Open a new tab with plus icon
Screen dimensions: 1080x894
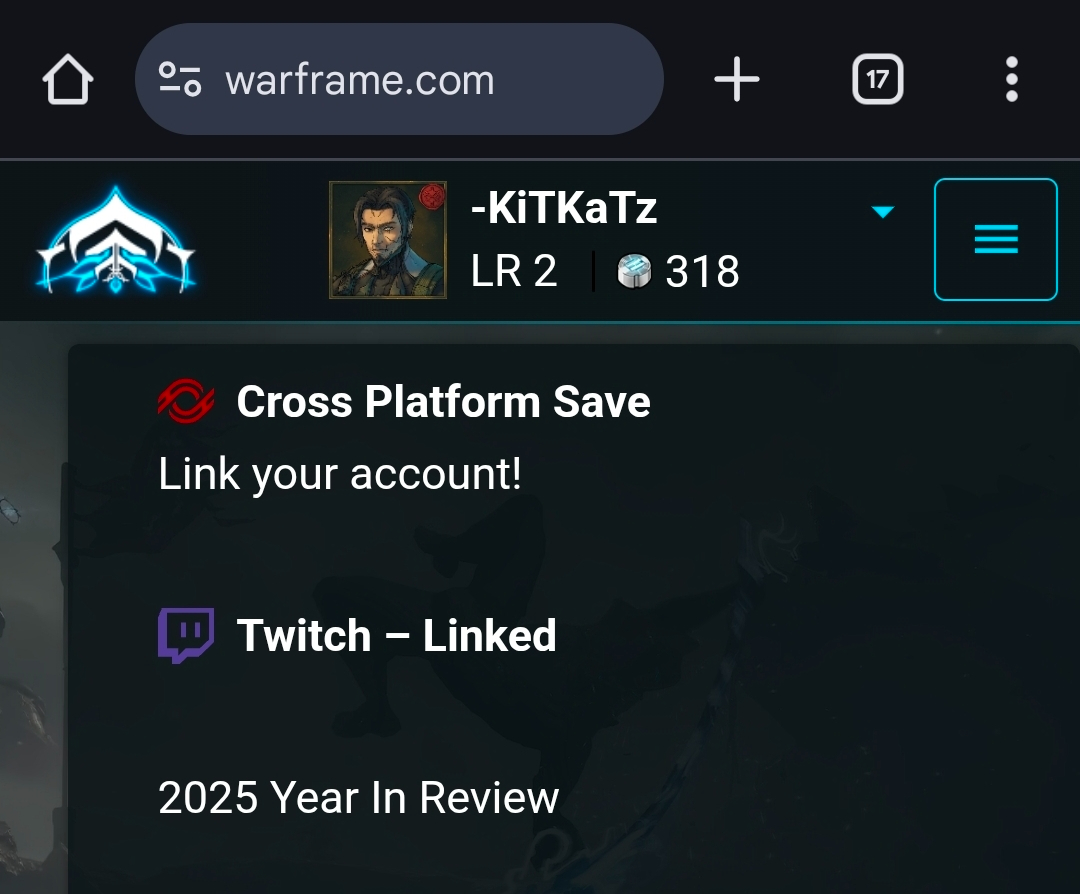[736, 79]
